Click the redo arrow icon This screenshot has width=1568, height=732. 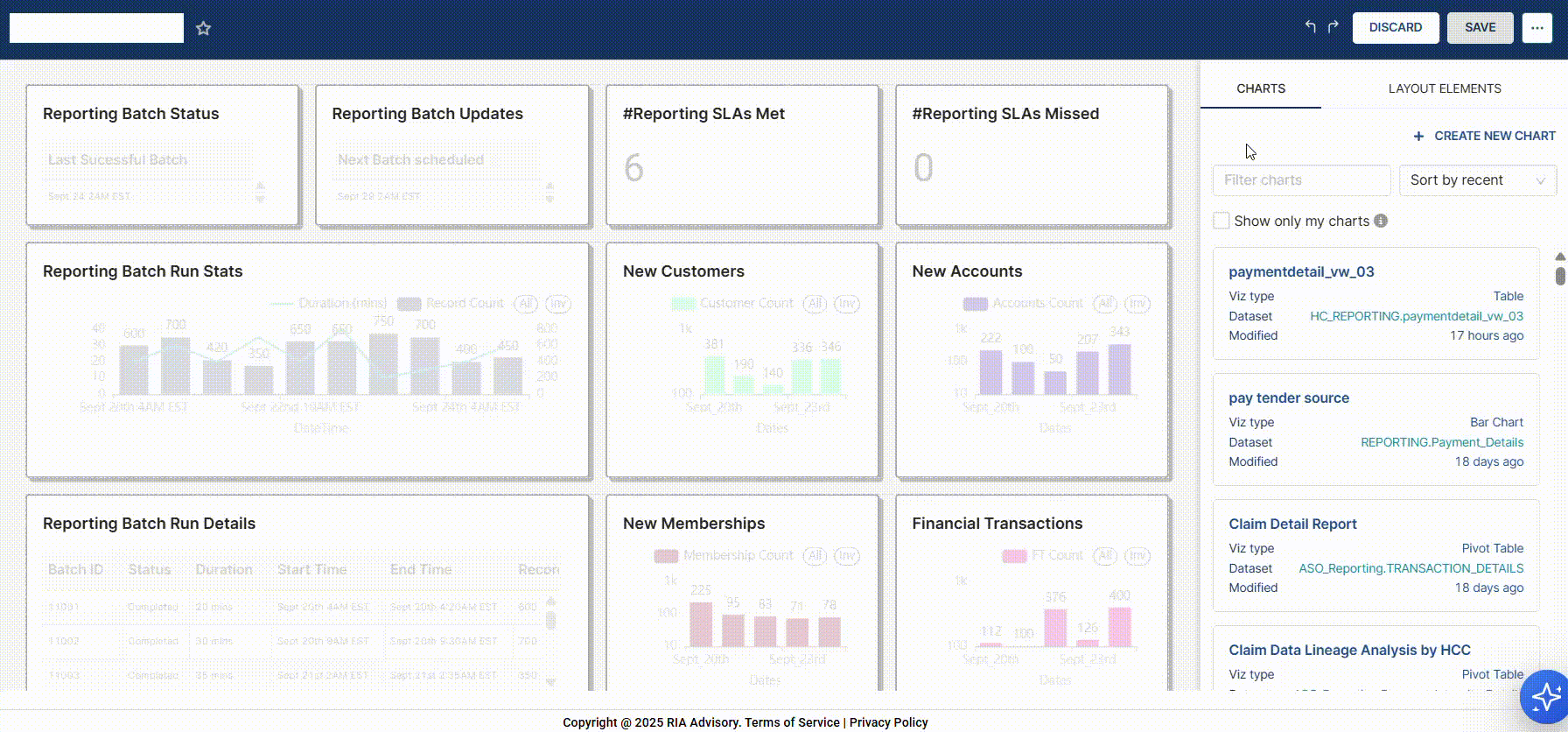pos(1333,27)
